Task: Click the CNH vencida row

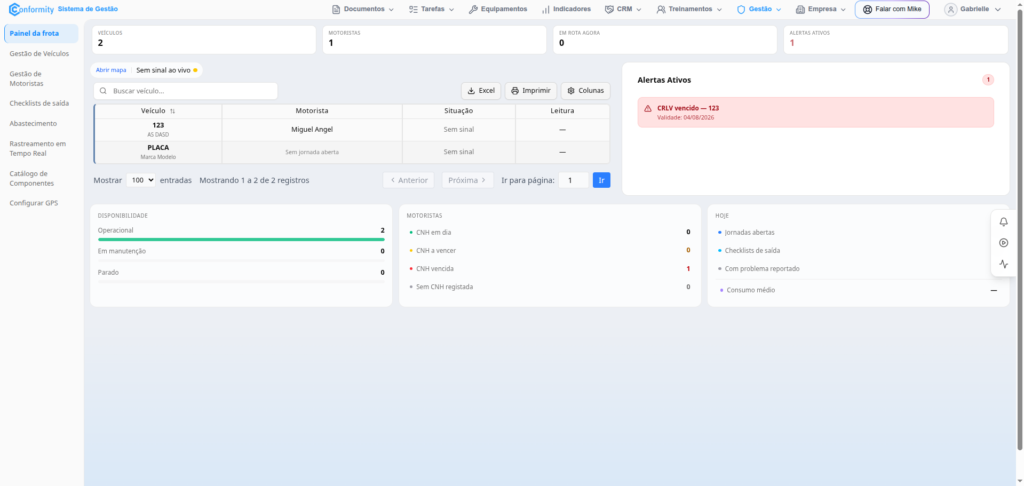Action: (x=549, y=268)
